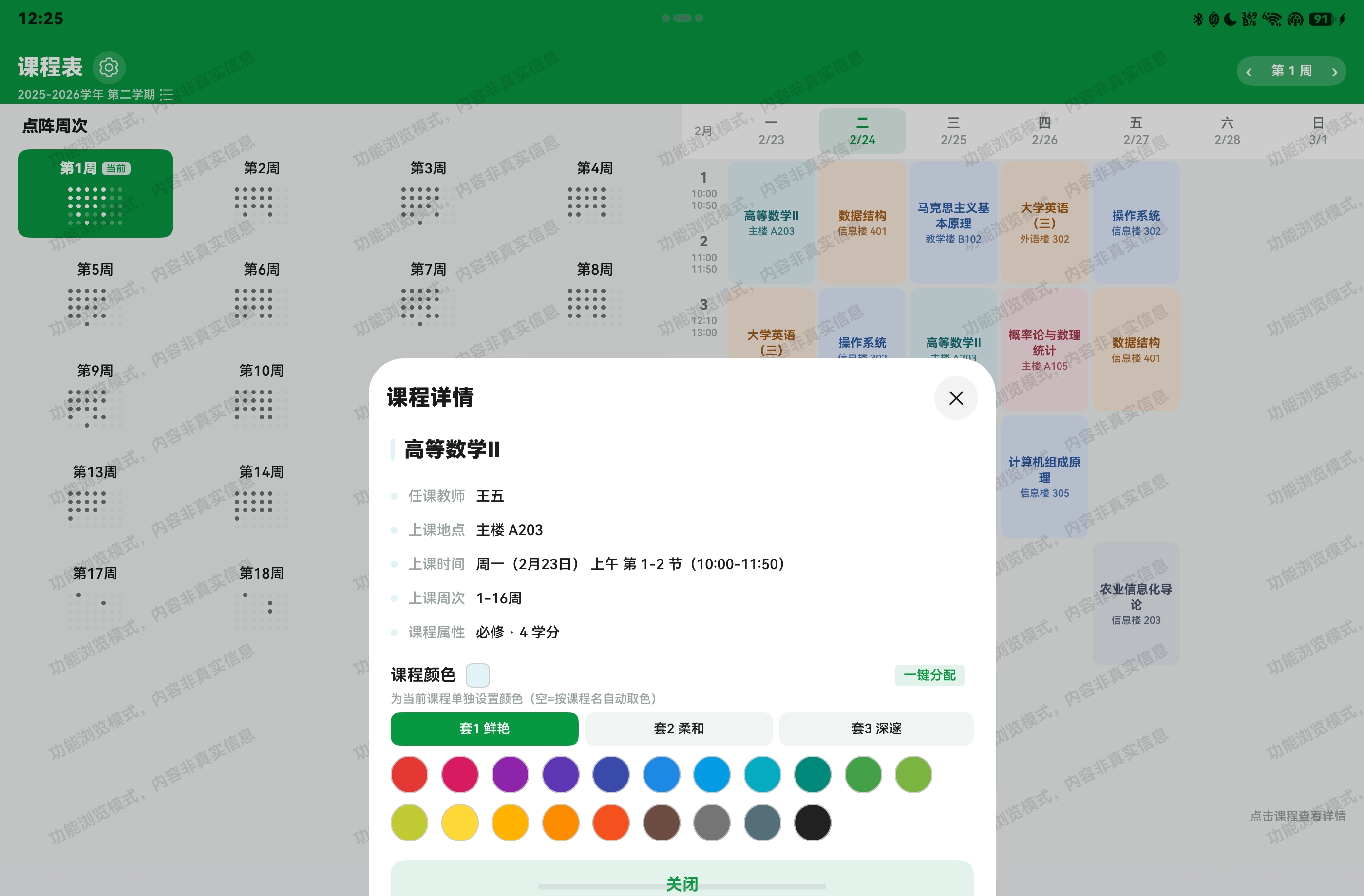Open 概率论与数理统计 course block

1044,350
